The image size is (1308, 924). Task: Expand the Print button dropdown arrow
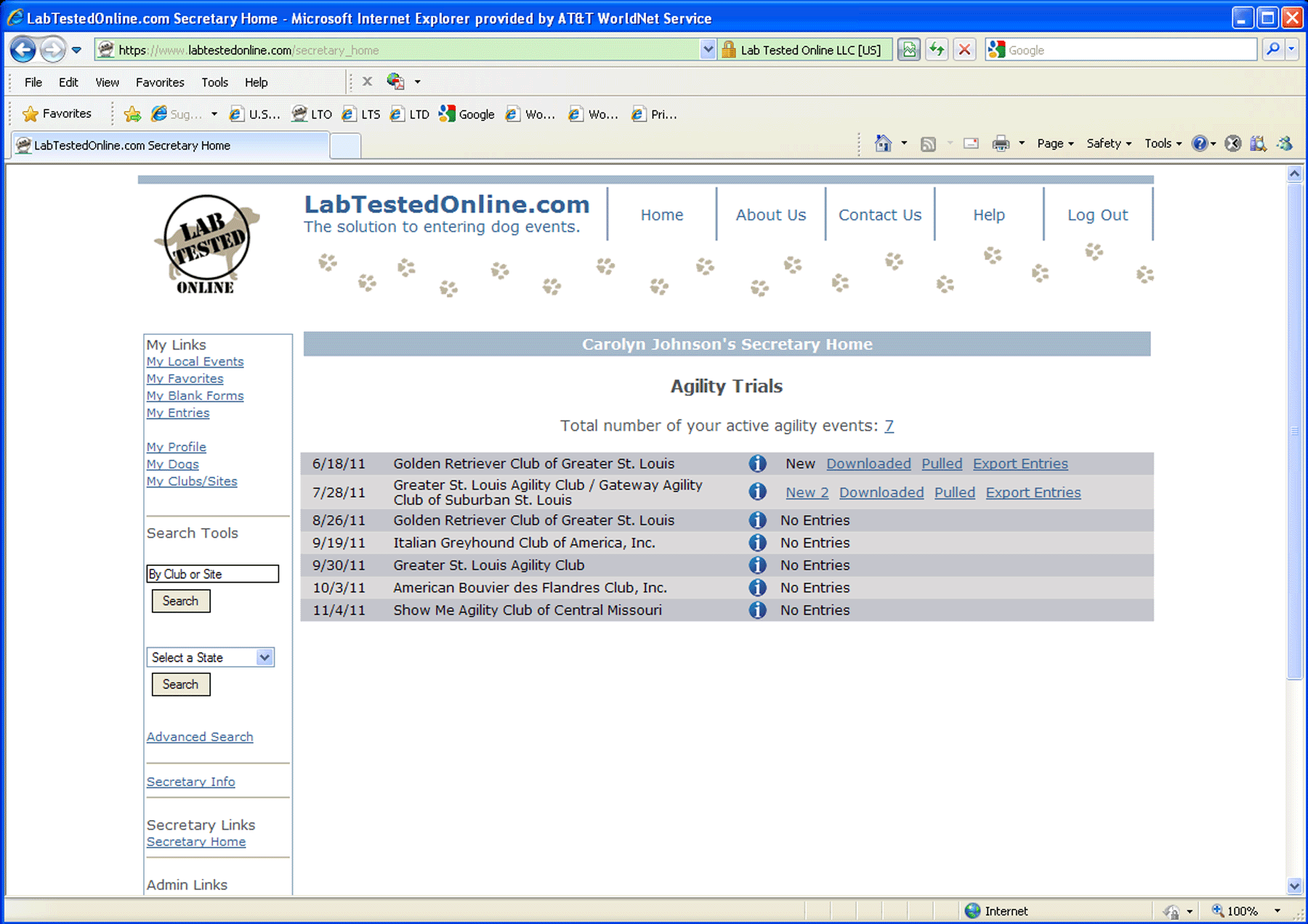click(x=1022, y=143)
